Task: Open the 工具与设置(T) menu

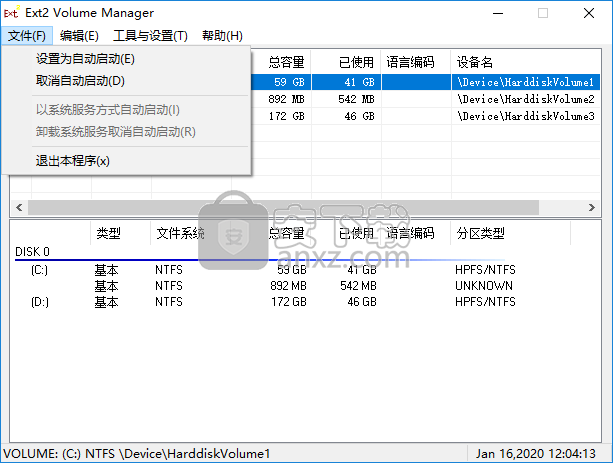Action: [150, 36]
